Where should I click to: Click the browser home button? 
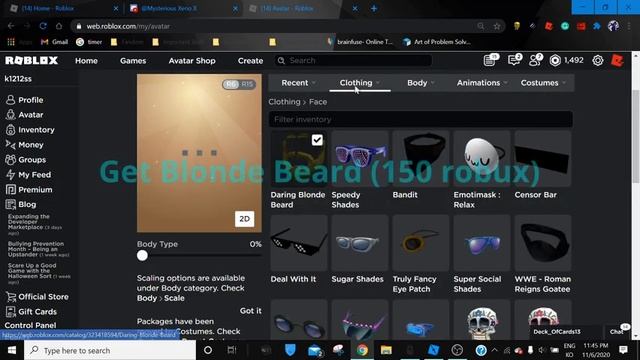coord(59,26)
